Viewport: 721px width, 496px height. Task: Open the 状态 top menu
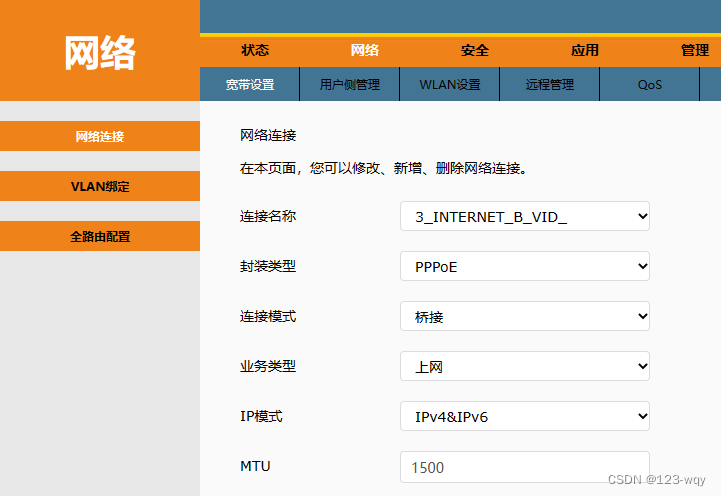[255, 50]
